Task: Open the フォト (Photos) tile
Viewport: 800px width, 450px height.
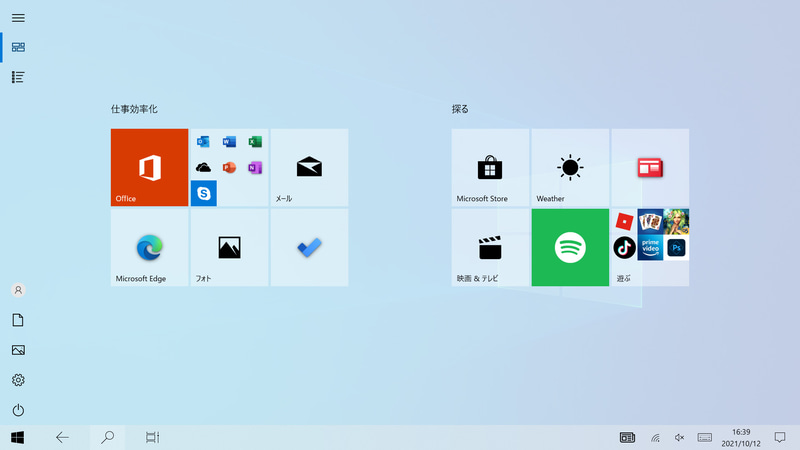Action: [x=230, y=247]
